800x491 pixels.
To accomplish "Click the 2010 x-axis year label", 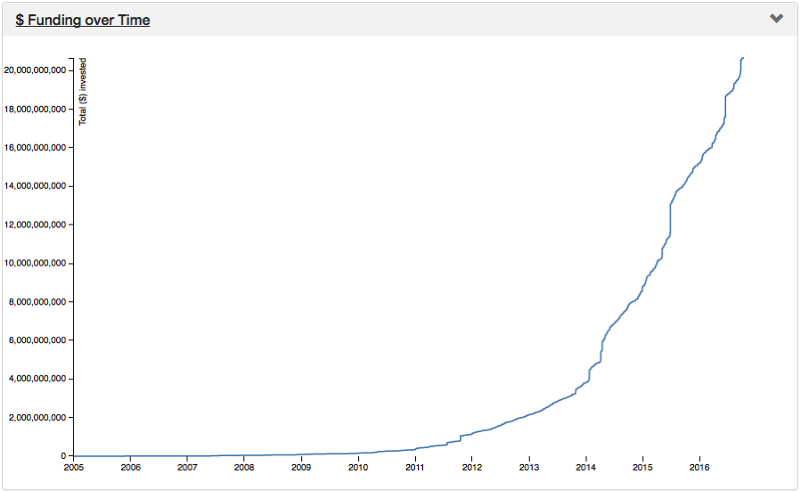I will click(358, 467).
